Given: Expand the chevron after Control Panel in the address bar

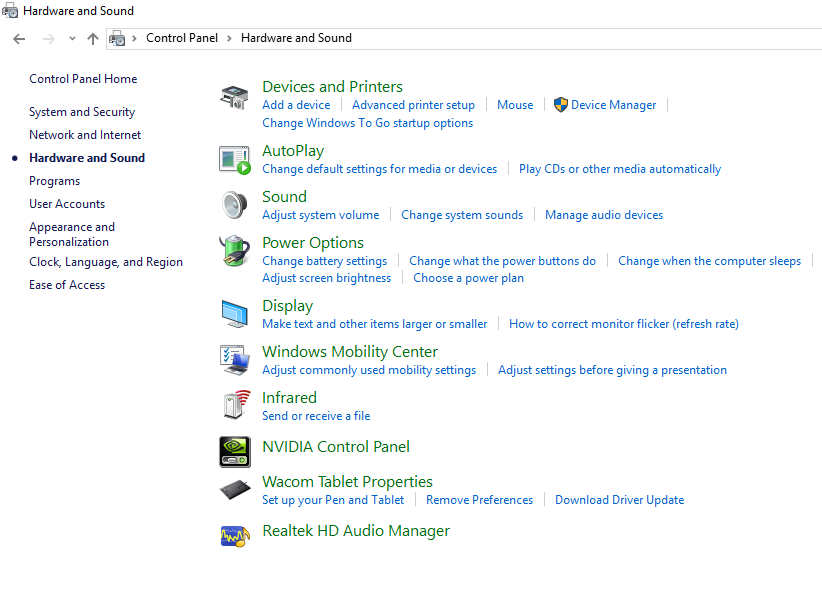Looking at the screenshot, I should click(229, 38).
